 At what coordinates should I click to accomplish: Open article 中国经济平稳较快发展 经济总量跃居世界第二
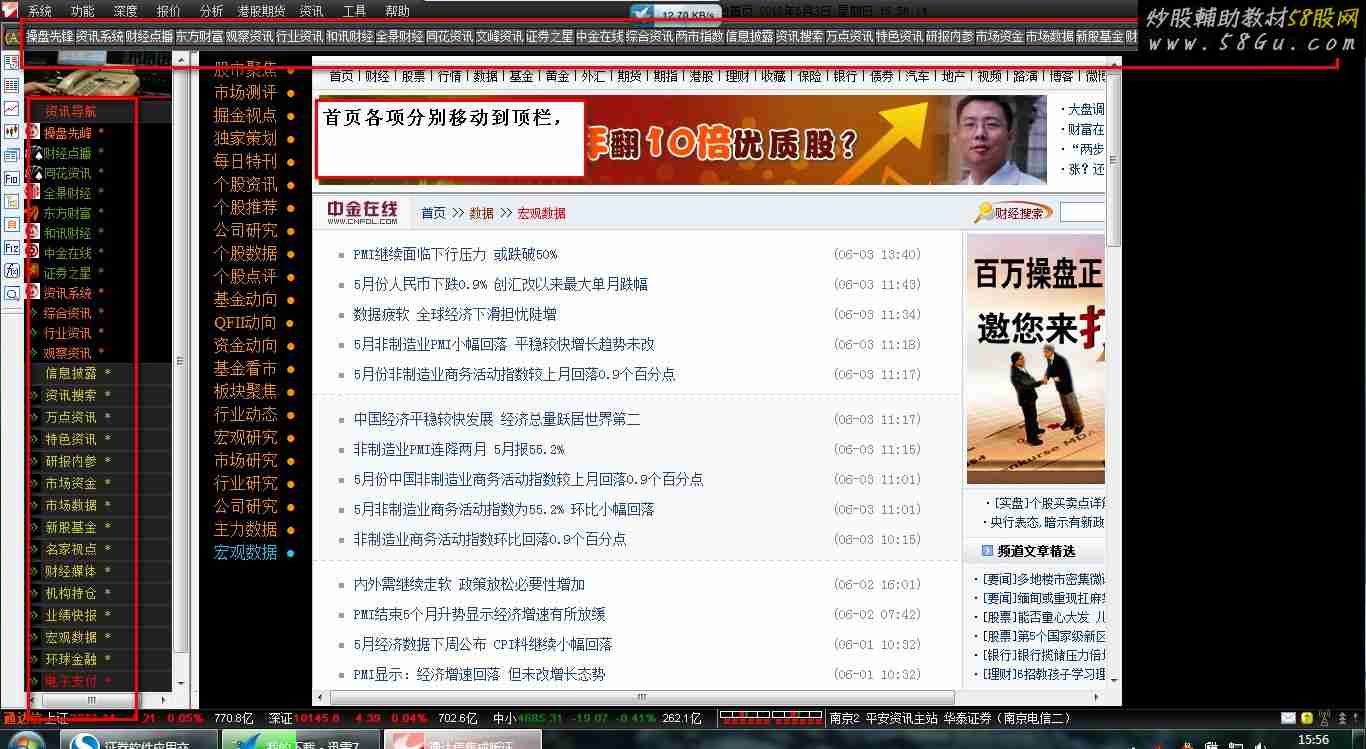[497, 419]
